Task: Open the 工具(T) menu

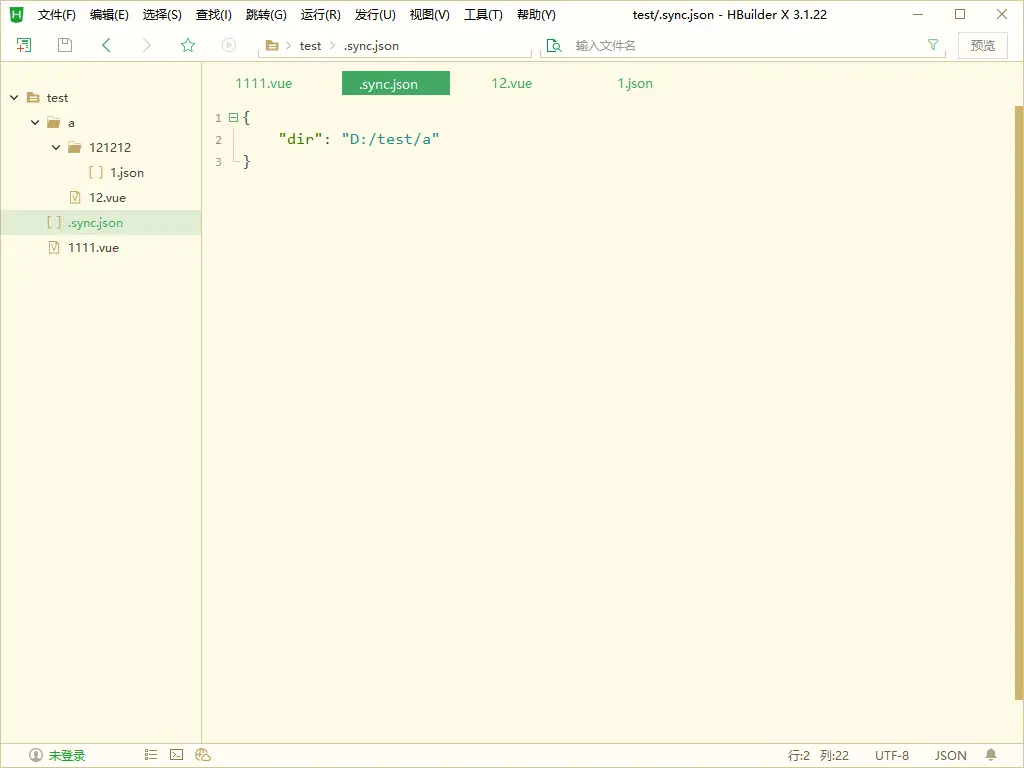Action: click(x=483, y=14)
